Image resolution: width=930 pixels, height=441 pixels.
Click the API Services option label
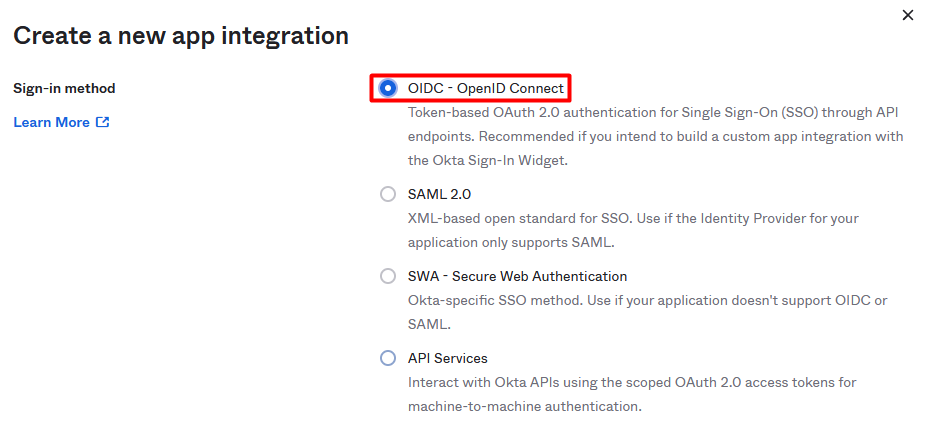click(x=448, y=358)
